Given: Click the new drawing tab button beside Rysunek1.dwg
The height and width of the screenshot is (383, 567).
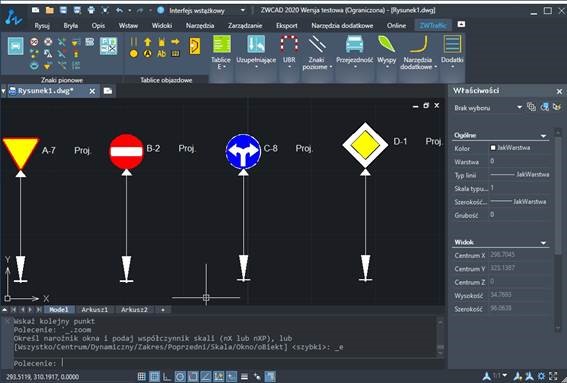Looking at the screenshot, I should click(x=108, y=91).
